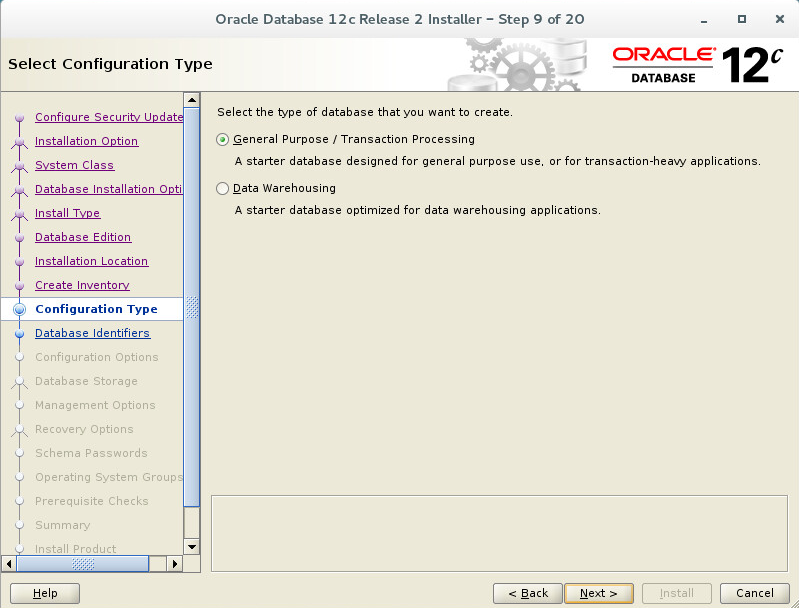Click the System Class step node icon
This screenshot has height=608, width=799.
coord(19,166)
